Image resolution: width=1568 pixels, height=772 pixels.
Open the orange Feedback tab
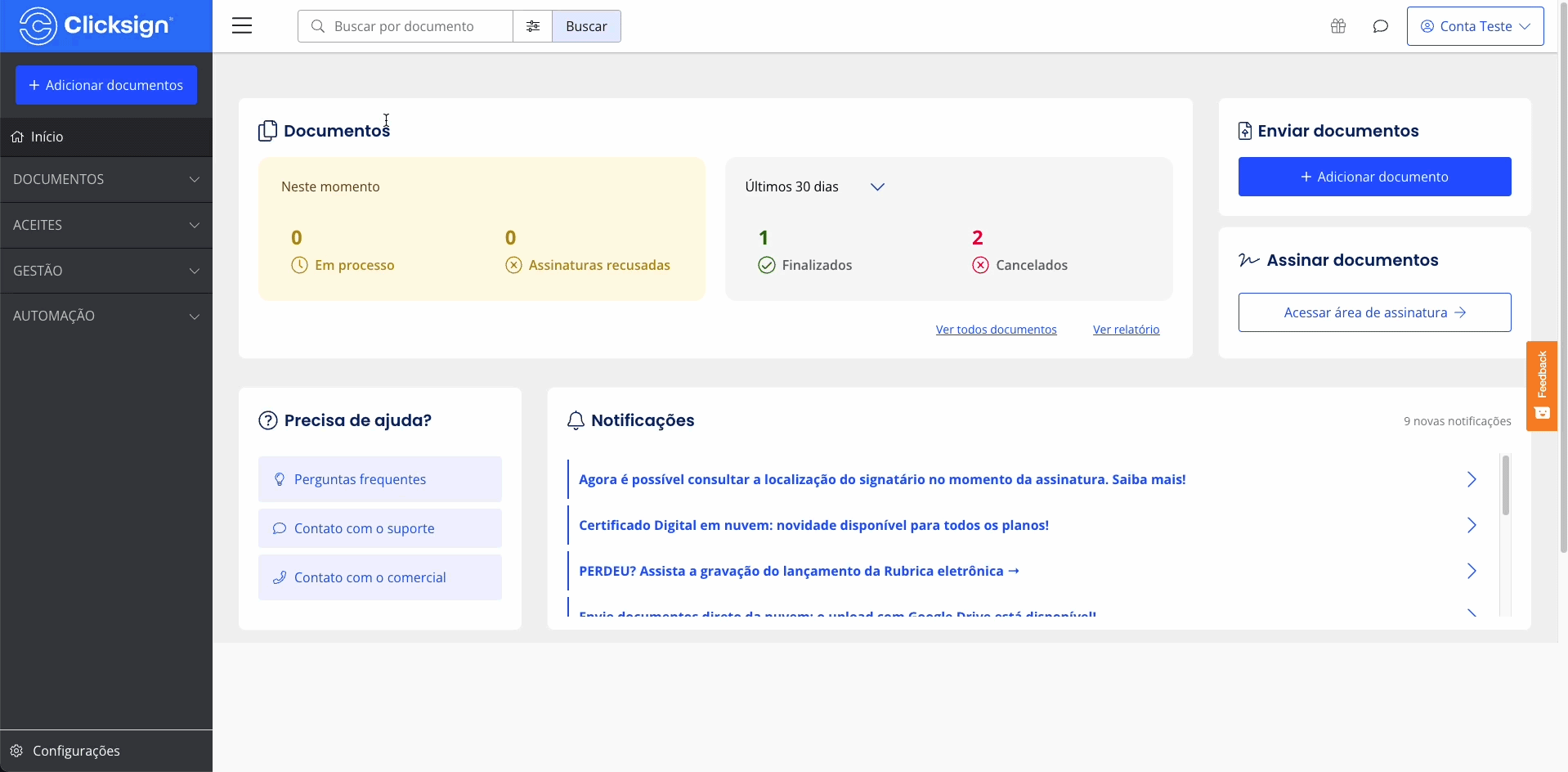pyautogui.click(x=1542, y=386)
